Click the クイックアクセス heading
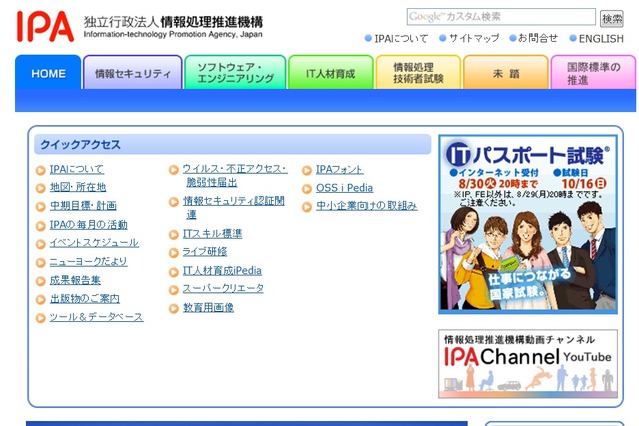 tap(80, 145)
